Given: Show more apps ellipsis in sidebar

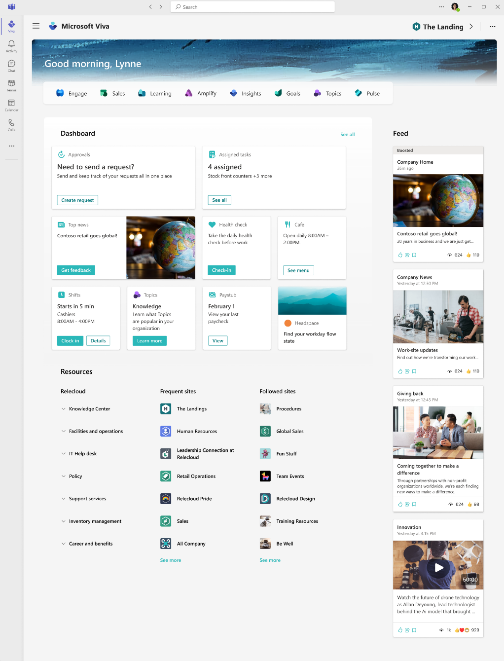Looking at the screenshot, I should 11,146.
